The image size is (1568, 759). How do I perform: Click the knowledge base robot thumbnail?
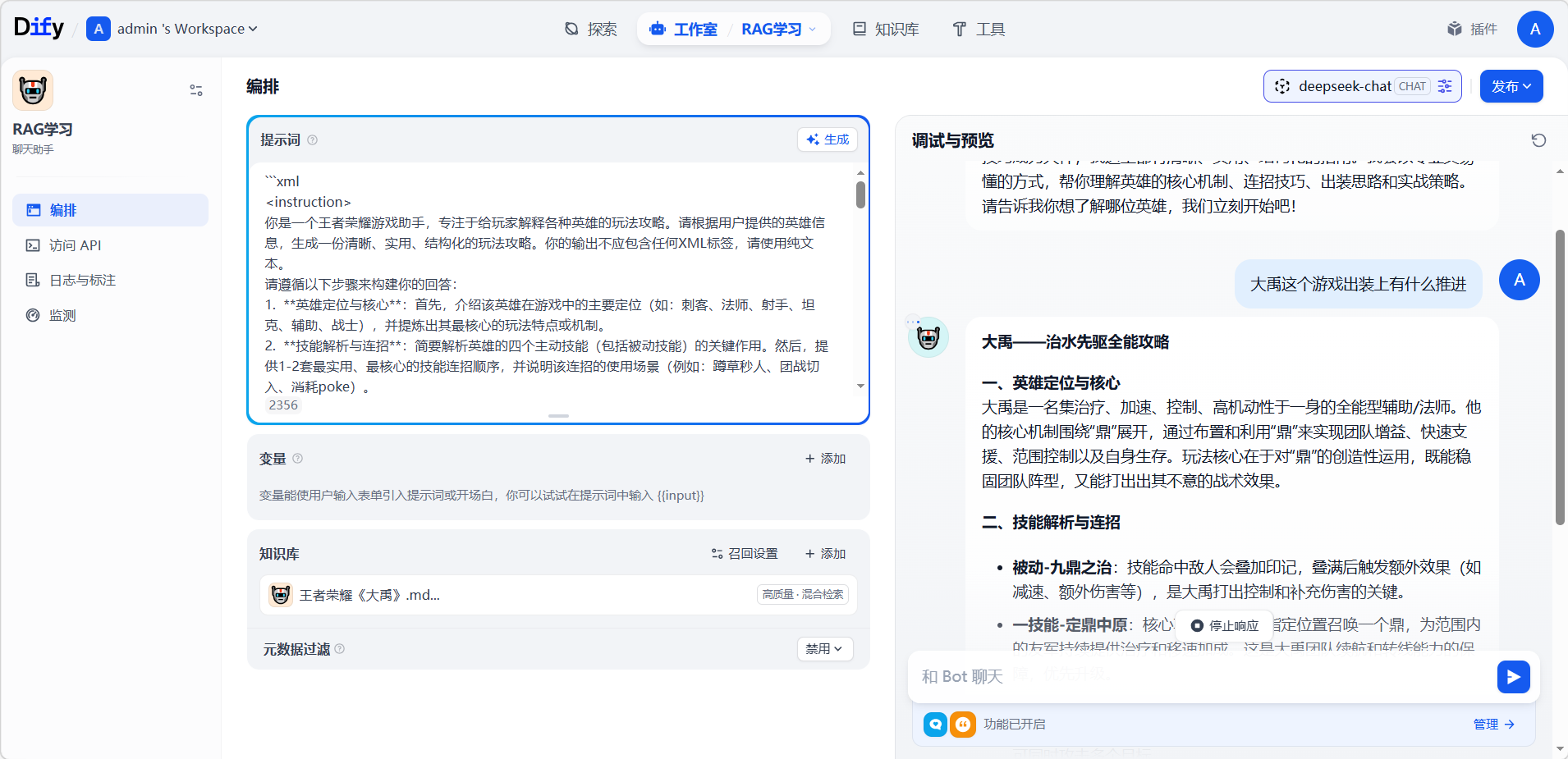[x=281, y=595]
